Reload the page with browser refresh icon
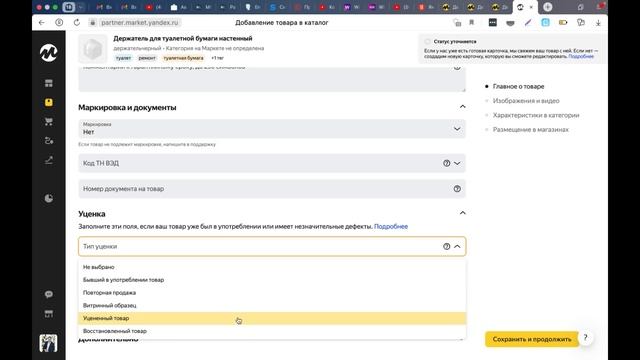 pos(77,22)
